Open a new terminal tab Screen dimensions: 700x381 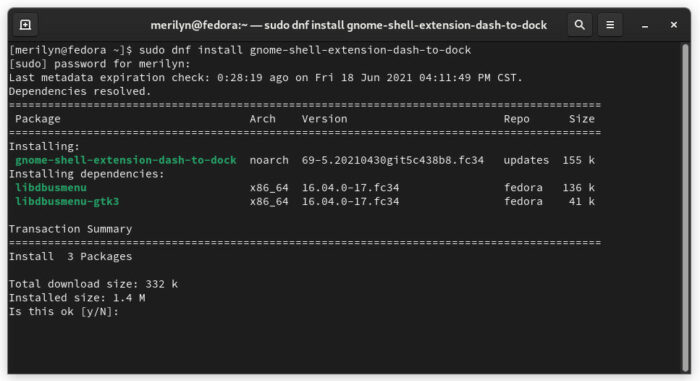pos(25,25)
